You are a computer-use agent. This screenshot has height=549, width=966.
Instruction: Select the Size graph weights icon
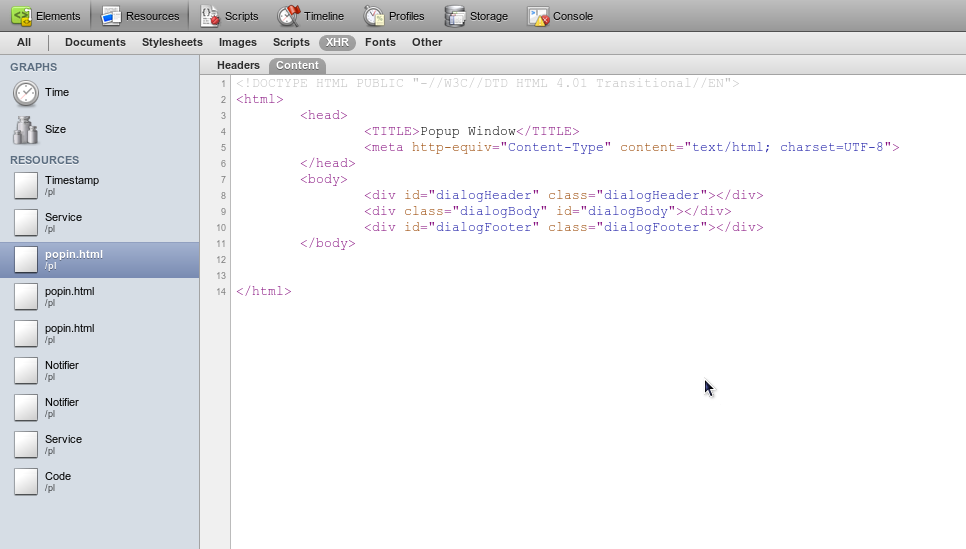(26, 130)
